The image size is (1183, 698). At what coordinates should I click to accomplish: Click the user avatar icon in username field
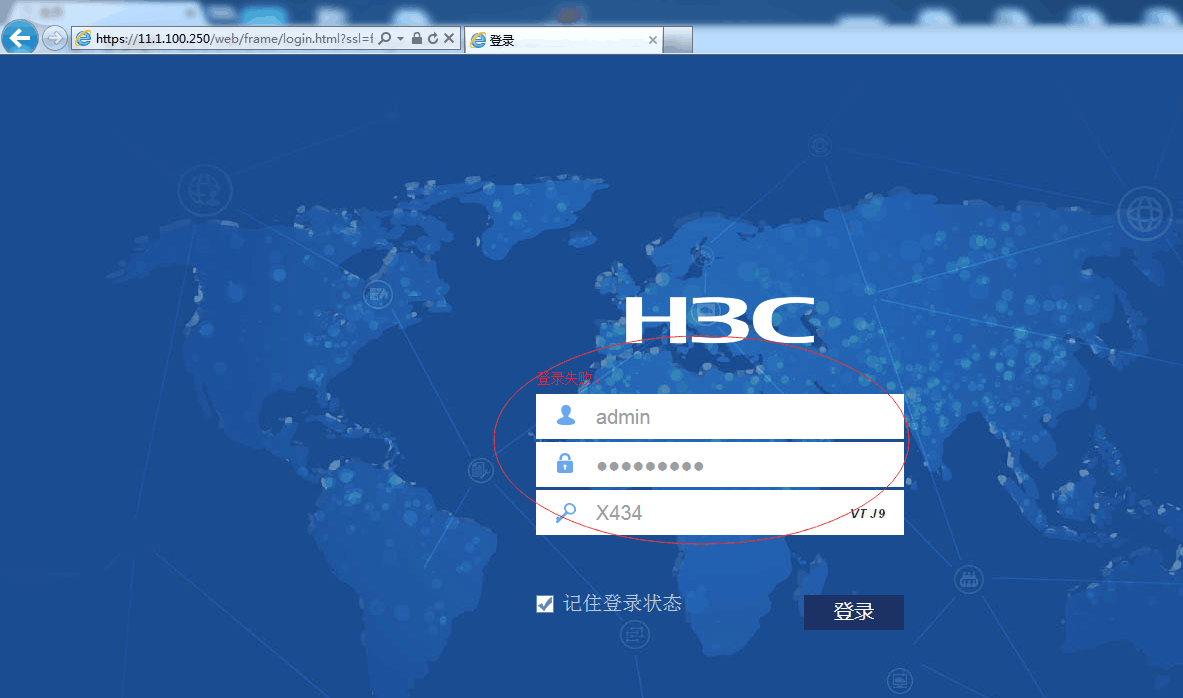tap(566, 415)
